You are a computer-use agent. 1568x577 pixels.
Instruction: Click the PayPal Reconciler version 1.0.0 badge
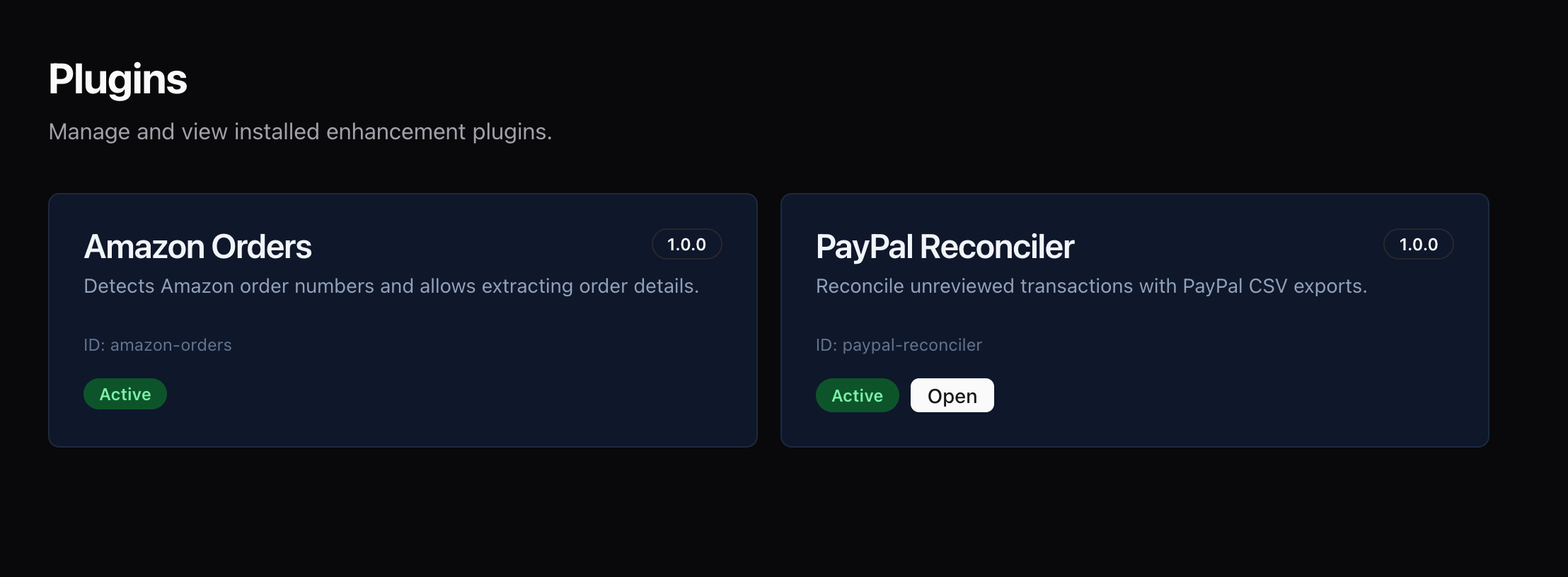point(1418,245)
